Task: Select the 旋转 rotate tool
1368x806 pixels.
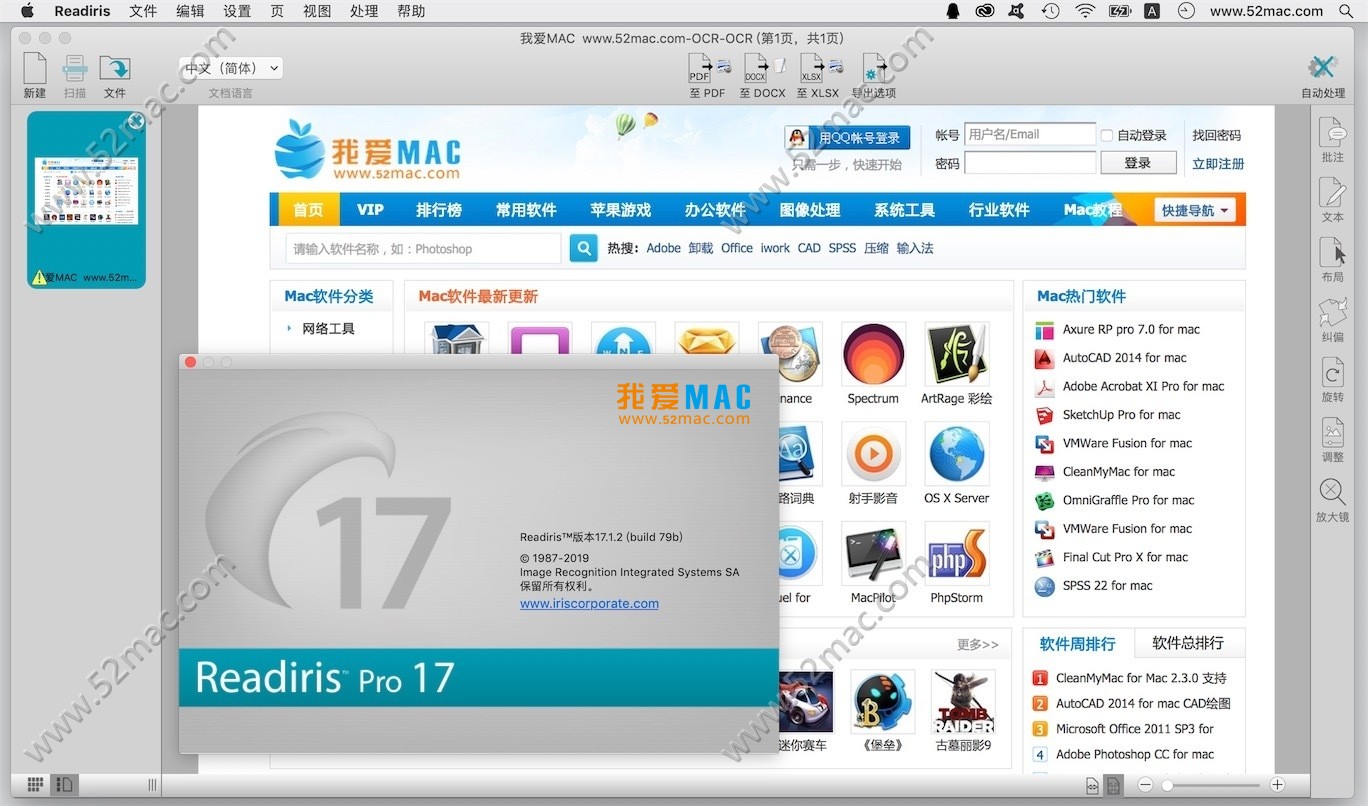Action: tap(1332, 373)
